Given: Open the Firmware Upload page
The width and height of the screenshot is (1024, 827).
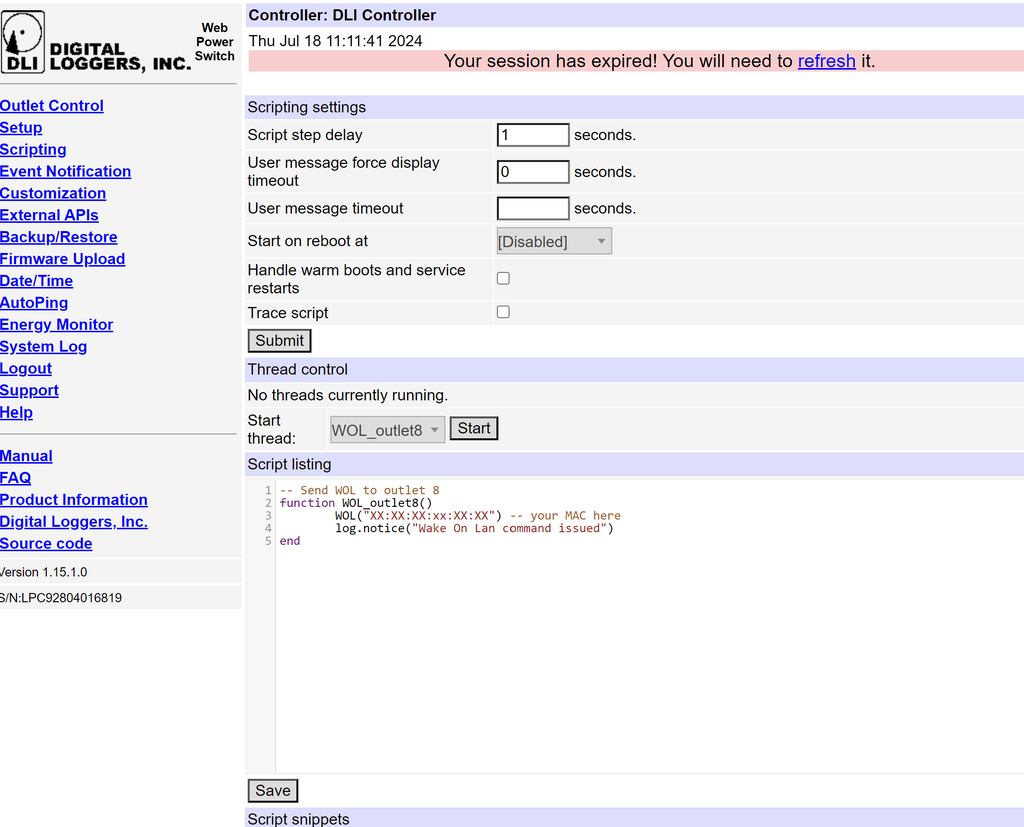Looking at the screenshot, I should 62,259.
